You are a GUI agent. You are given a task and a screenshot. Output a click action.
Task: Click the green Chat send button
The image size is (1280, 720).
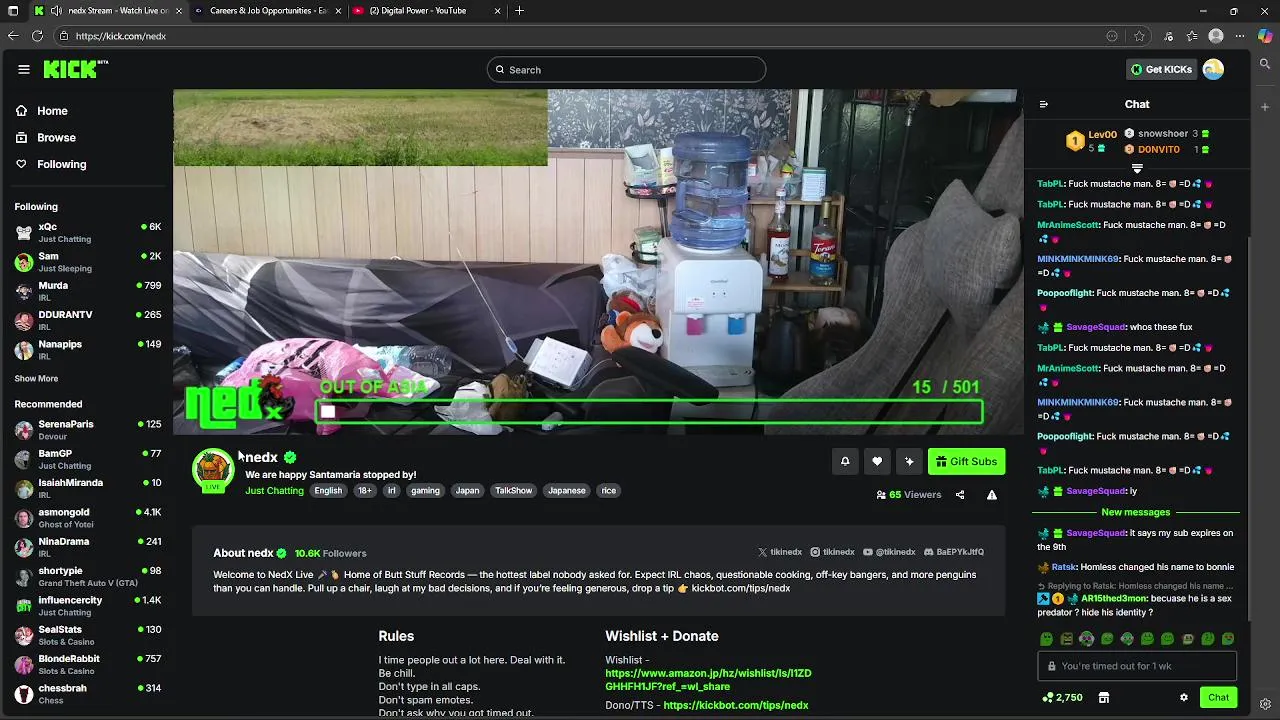(x=1218, y=697)
